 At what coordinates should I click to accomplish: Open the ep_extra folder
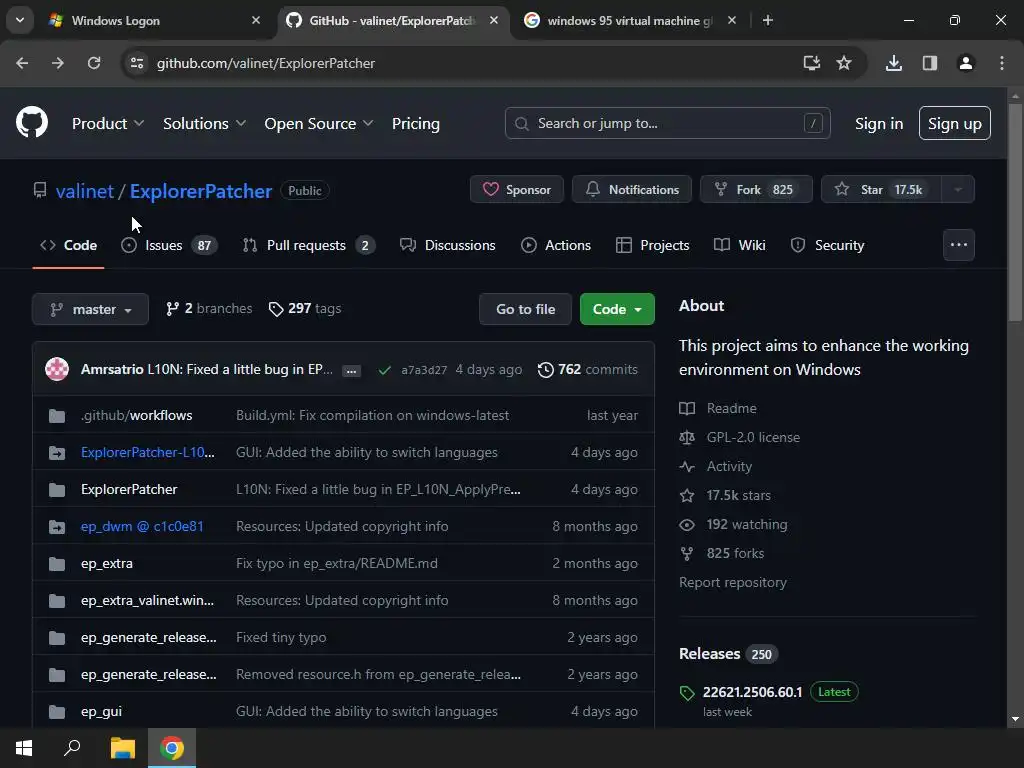[x=107, y=564]
